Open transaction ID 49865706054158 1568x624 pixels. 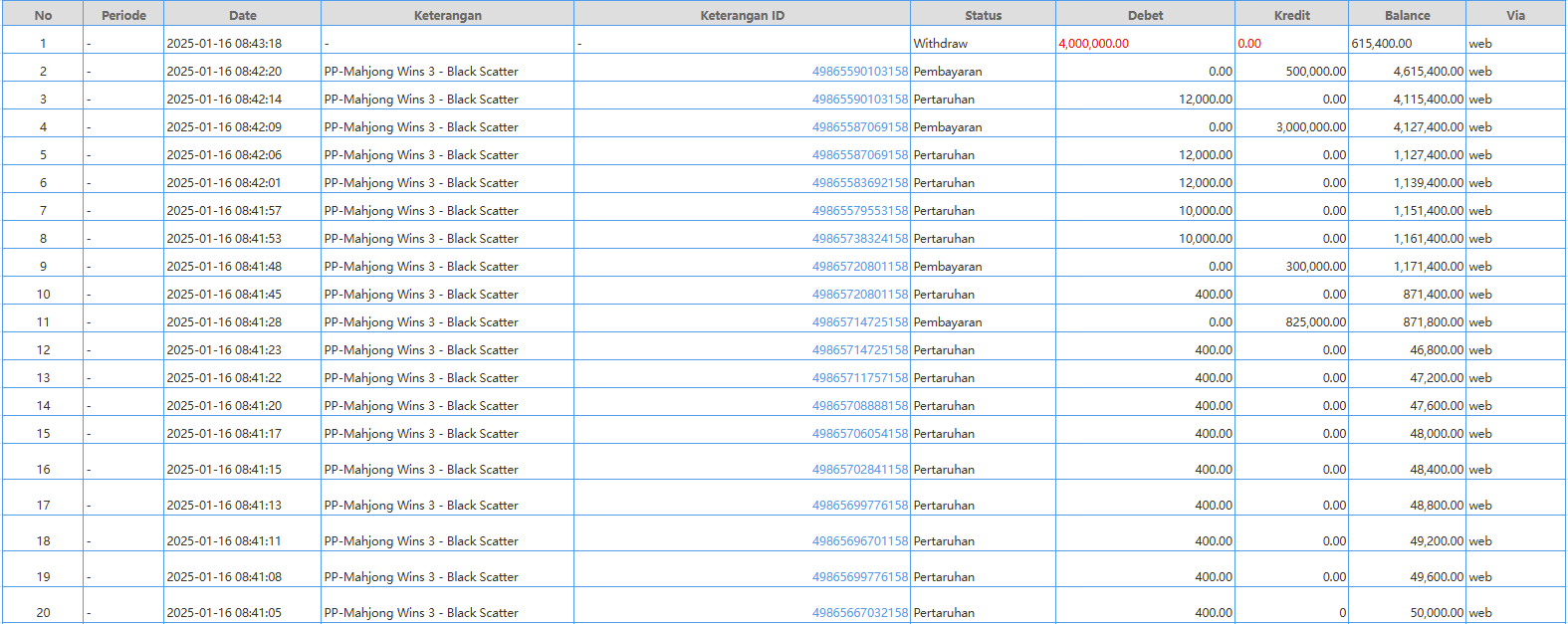[x=859, y=434]
